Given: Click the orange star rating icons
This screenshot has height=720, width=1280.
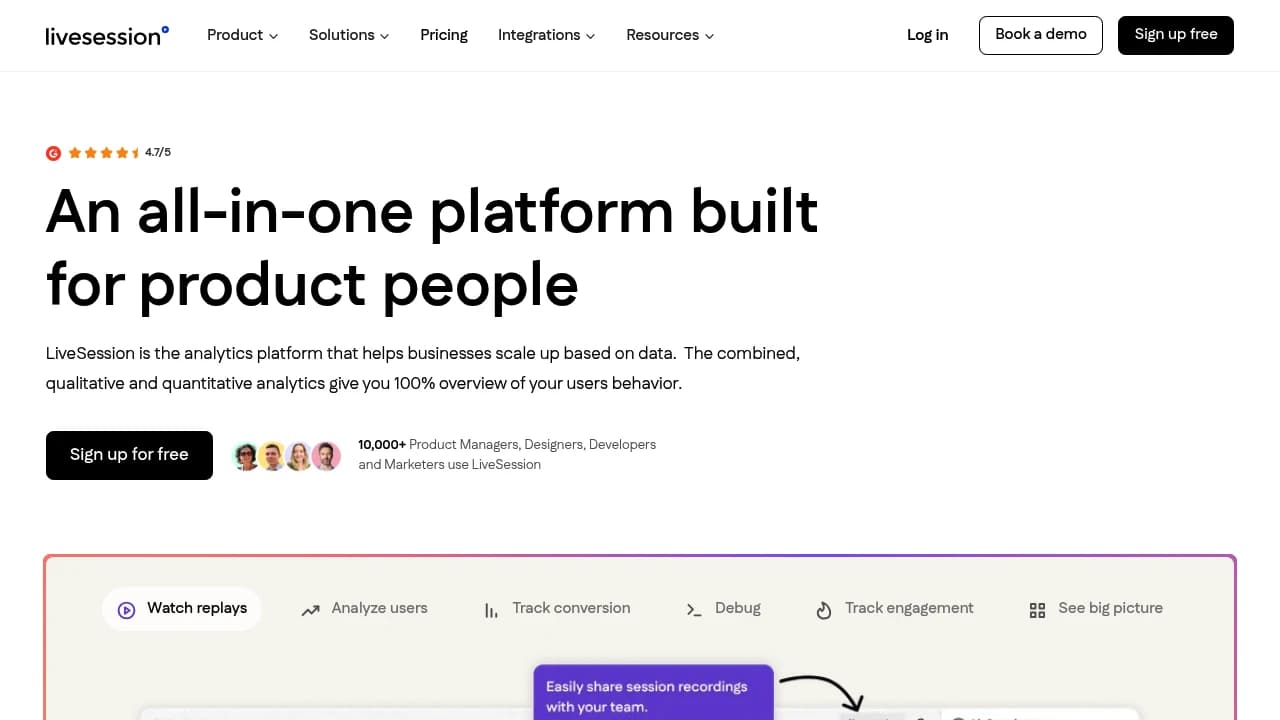Looking at the screenshot, I should click(105, 153).
